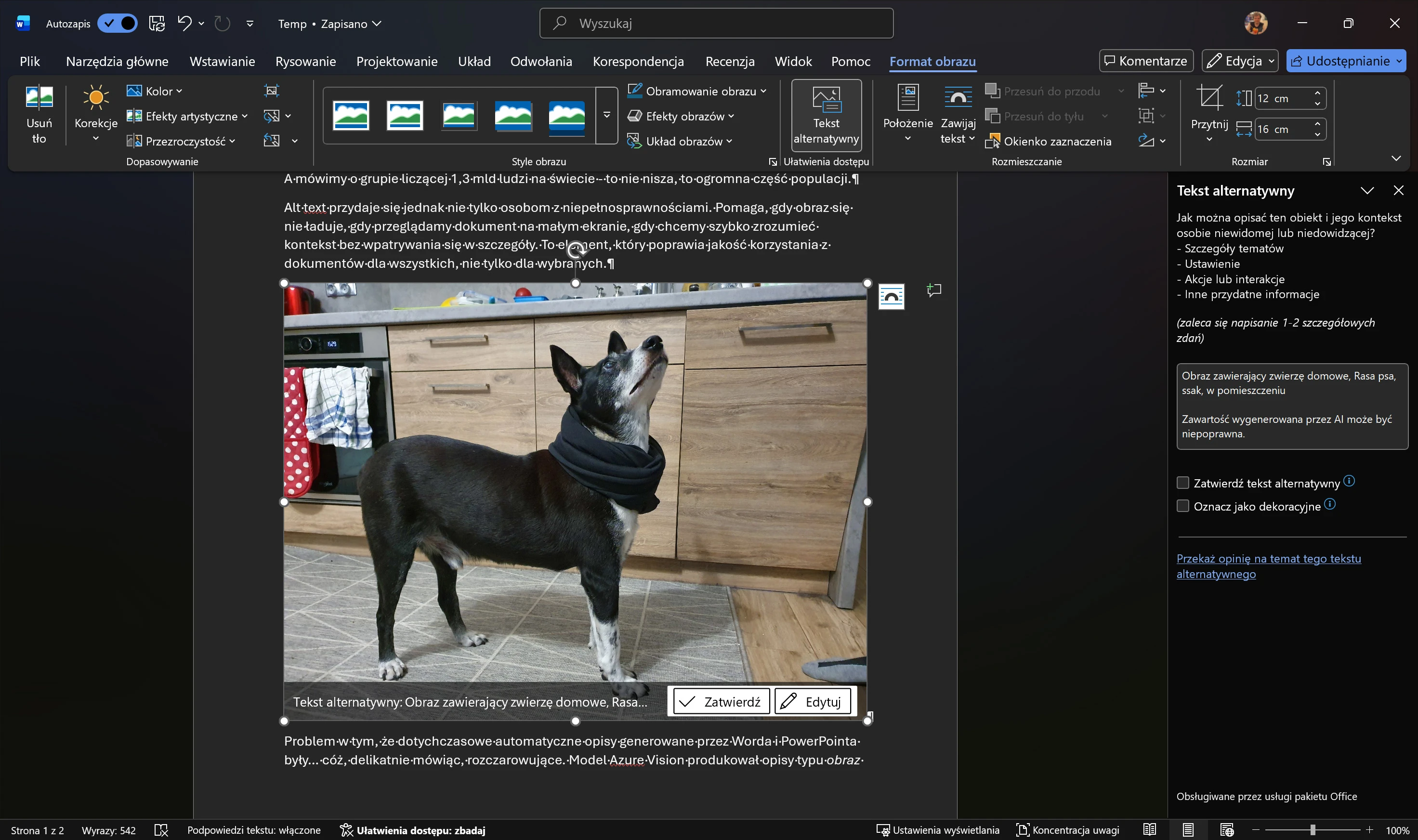This screenshot has height=840, width=1418.
Task: Toggle the Autozapis switch
Action: pos(117,23)
